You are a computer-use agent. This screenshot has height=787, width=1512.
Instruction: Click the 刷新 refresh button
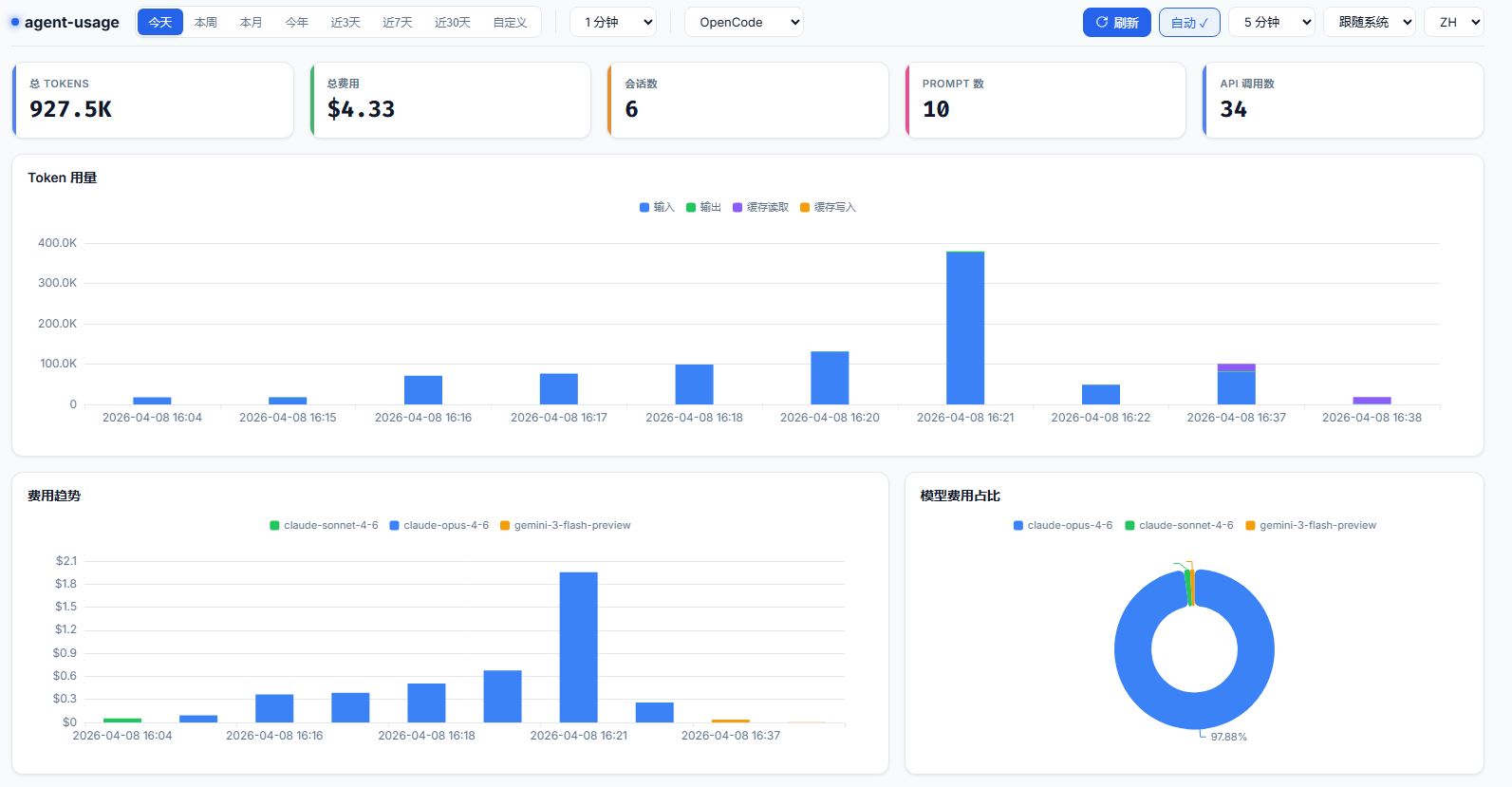click(1117, 22)
